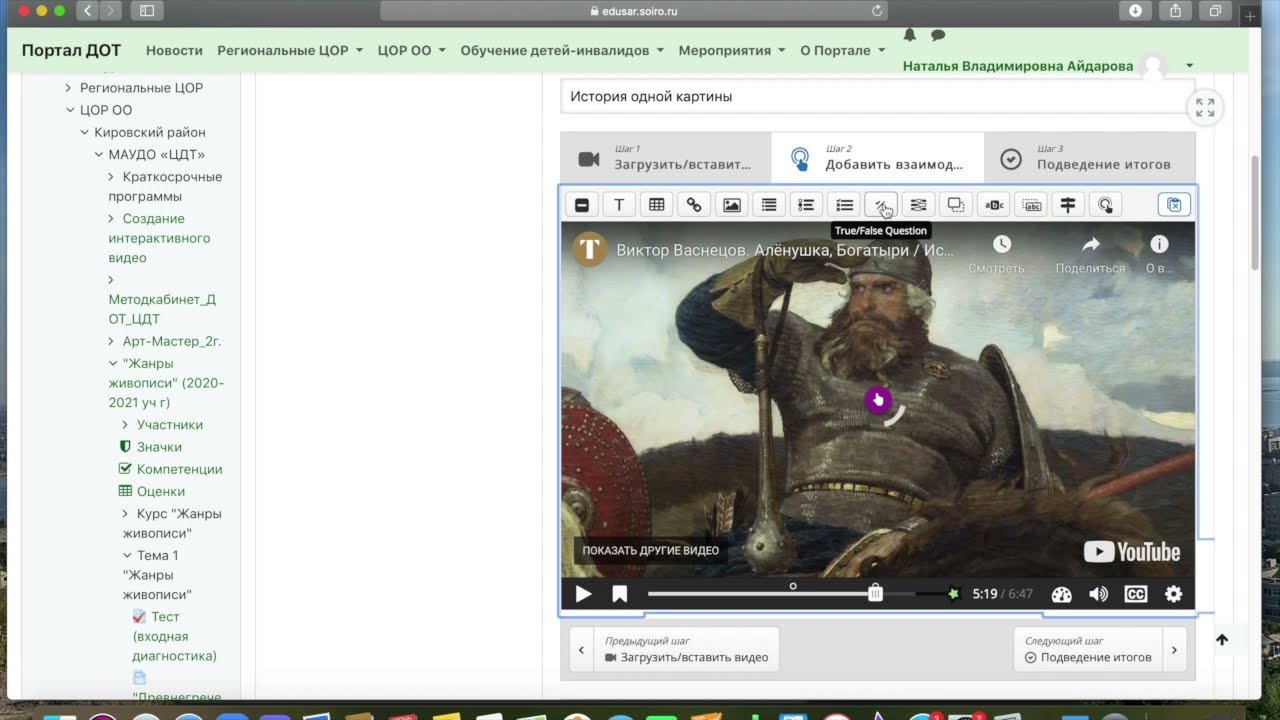This screenshot has width=1280, height=720.
Task: Open 'Значки' badges sidebar link
Action: point(159,447)
